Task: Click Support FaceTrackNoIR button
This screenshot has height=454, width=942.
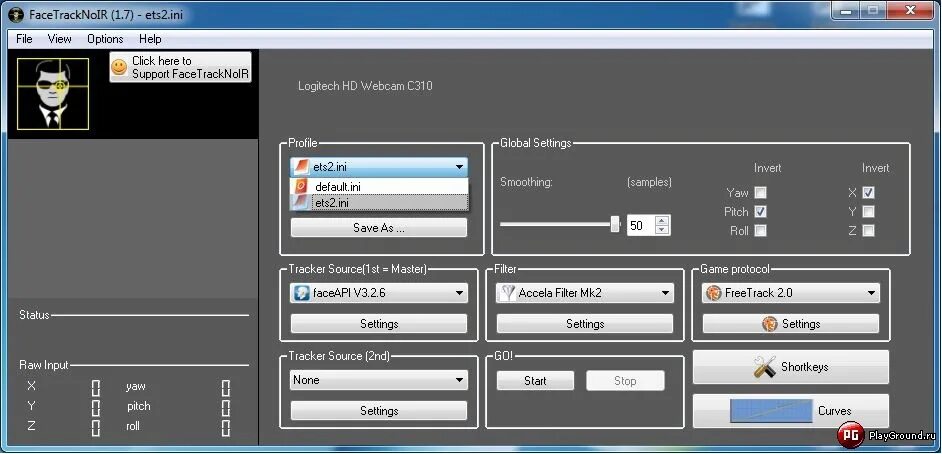Action: tap(180, 67)
